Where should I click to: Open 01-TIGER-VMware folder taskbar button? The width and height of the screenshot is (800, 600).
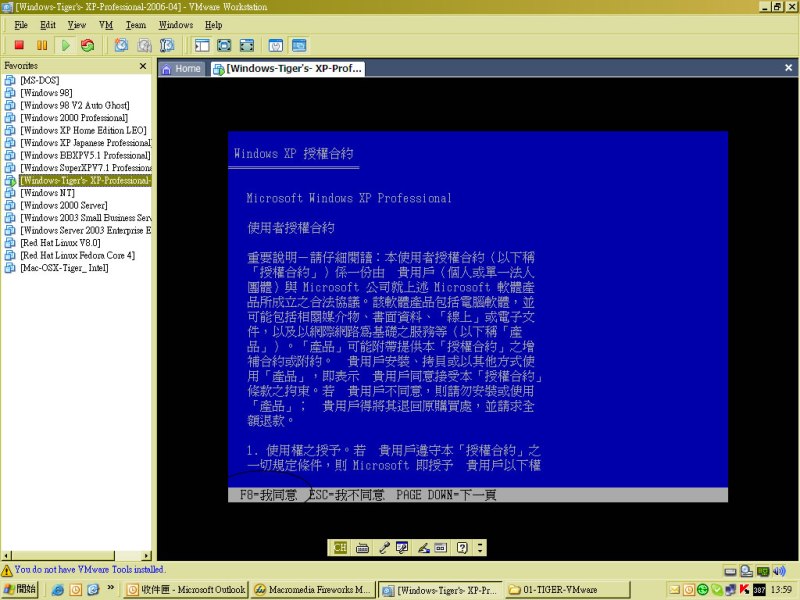568,590
